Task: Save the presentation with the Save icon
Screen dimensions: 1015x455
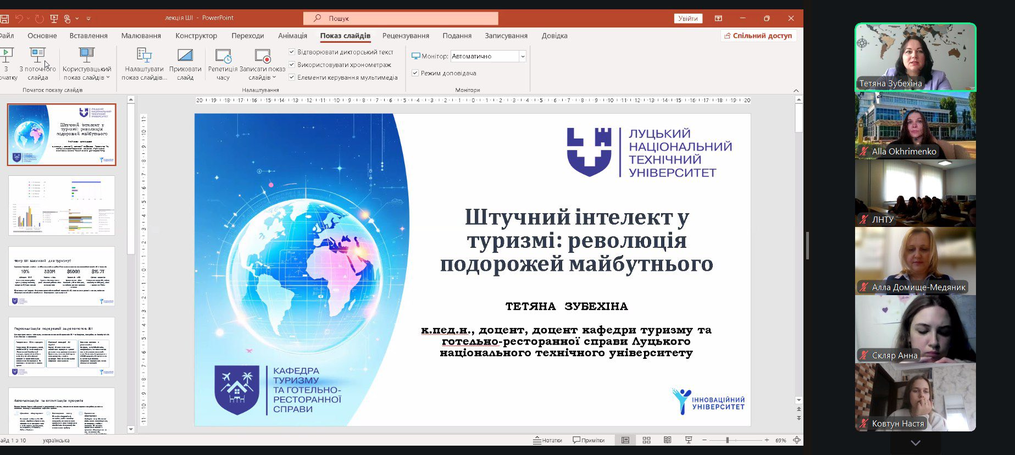Action: (5, 18)
